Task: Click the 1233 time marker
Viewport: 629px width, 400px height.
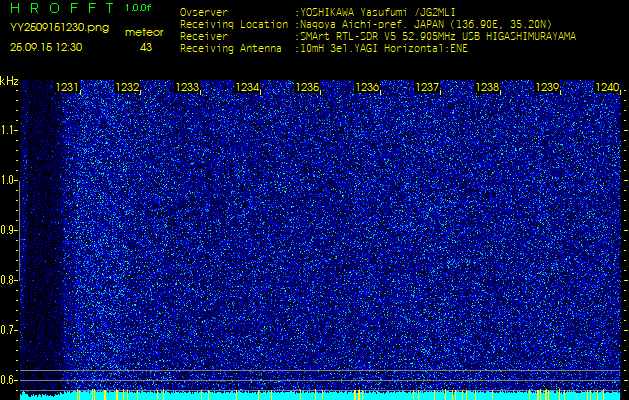Action: pos(187,87)
